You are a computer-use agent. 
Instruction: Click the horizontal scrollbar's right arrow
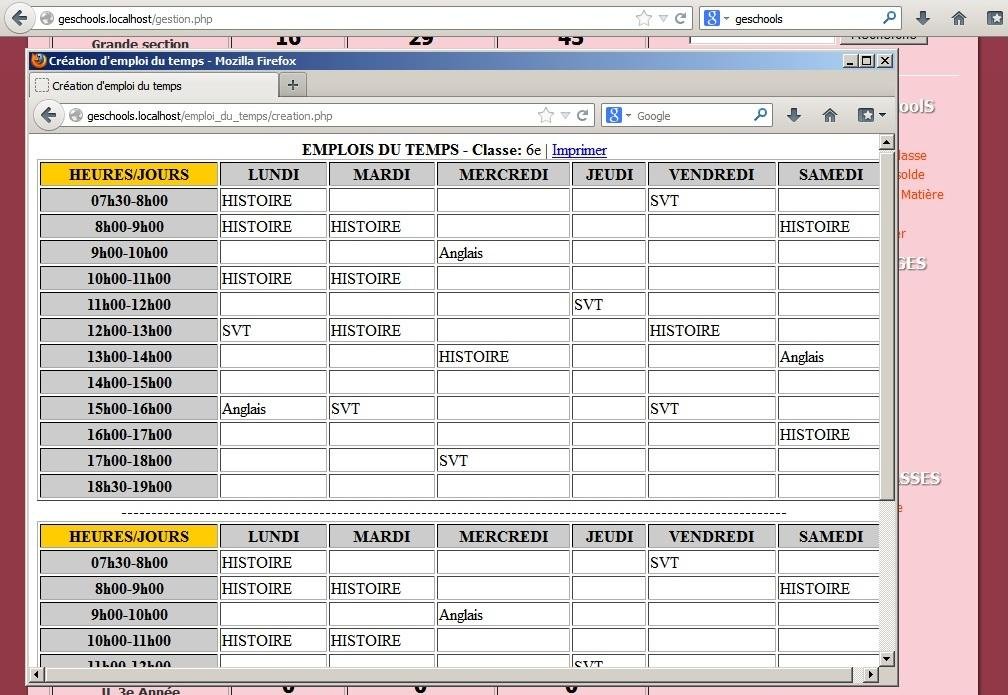pos(871,674)
